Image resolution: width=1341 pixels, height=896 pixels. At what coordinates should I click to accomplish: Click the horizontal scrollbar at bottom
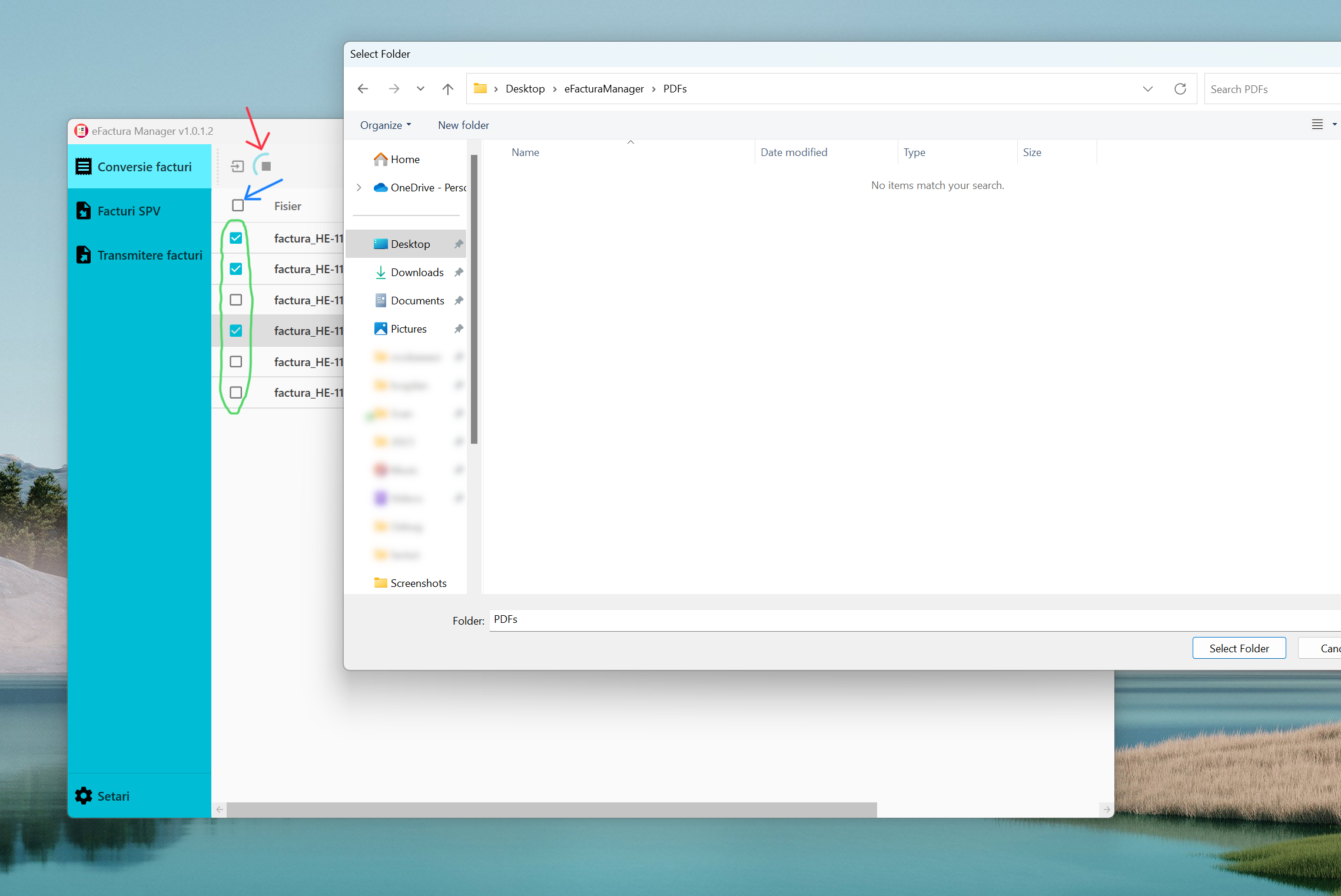click(x=551, y=809)
